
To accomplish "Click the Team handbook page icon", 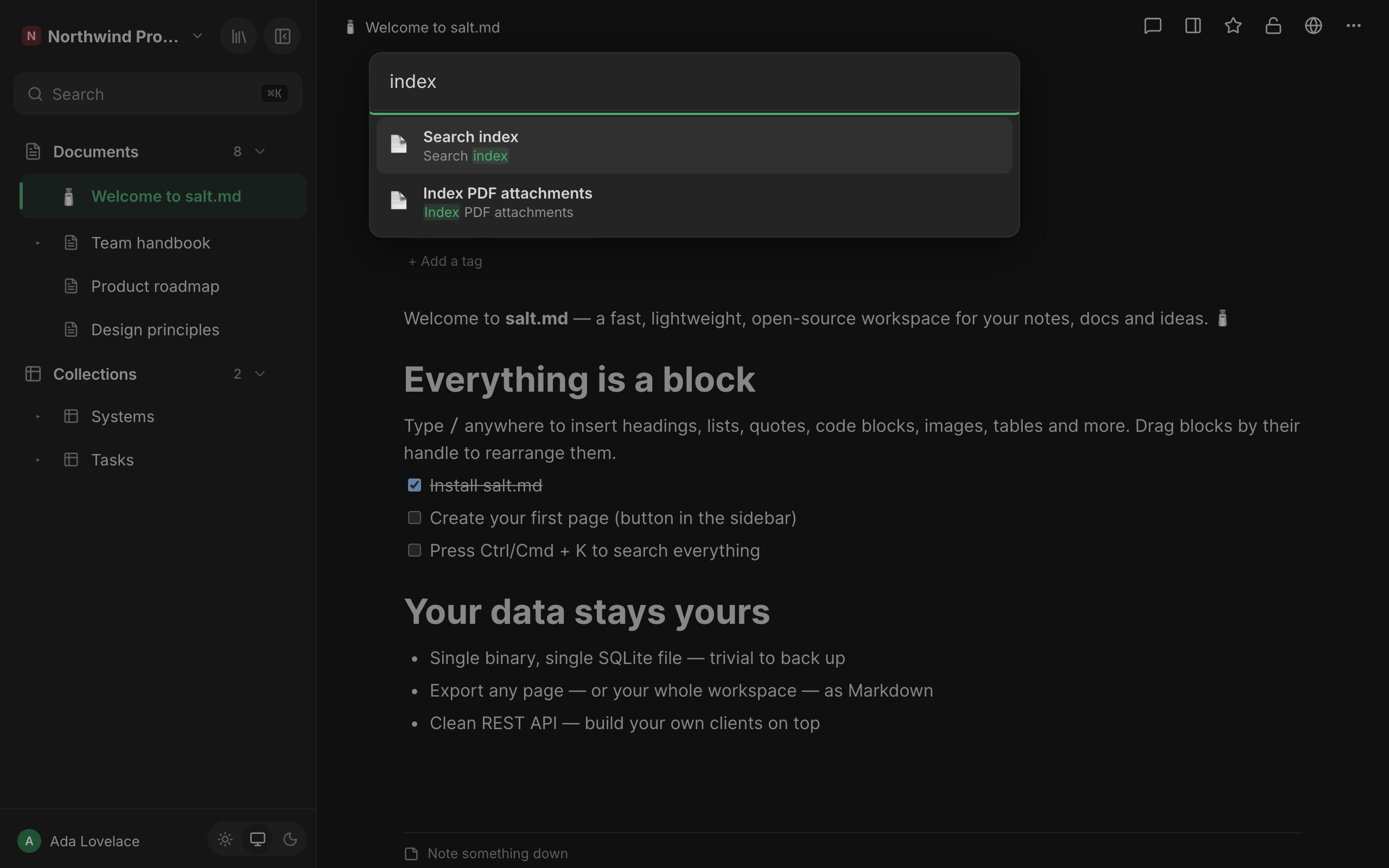I will pyautogui.click(x=71, y=243).
